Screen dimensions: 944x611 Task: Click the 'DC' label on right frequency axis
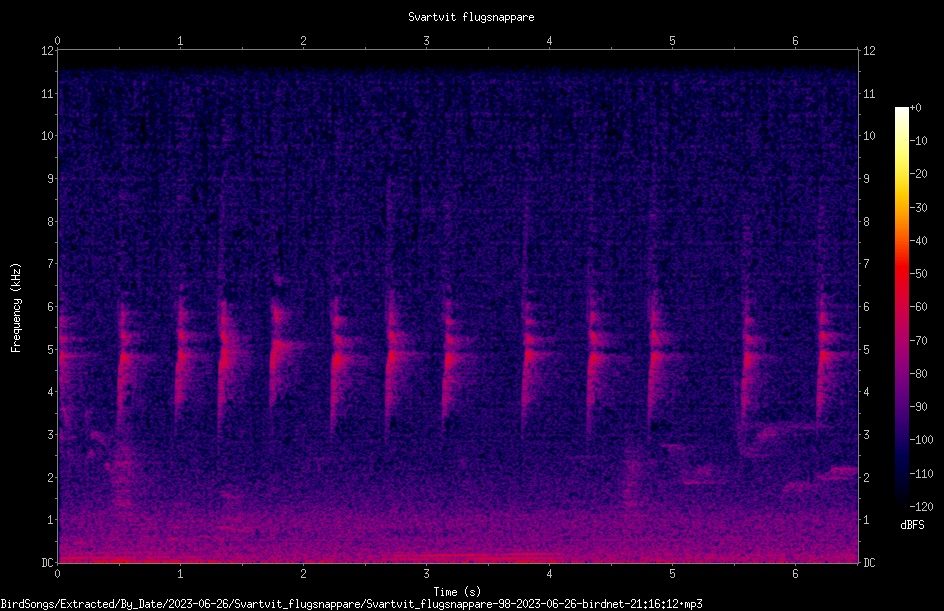869,562
